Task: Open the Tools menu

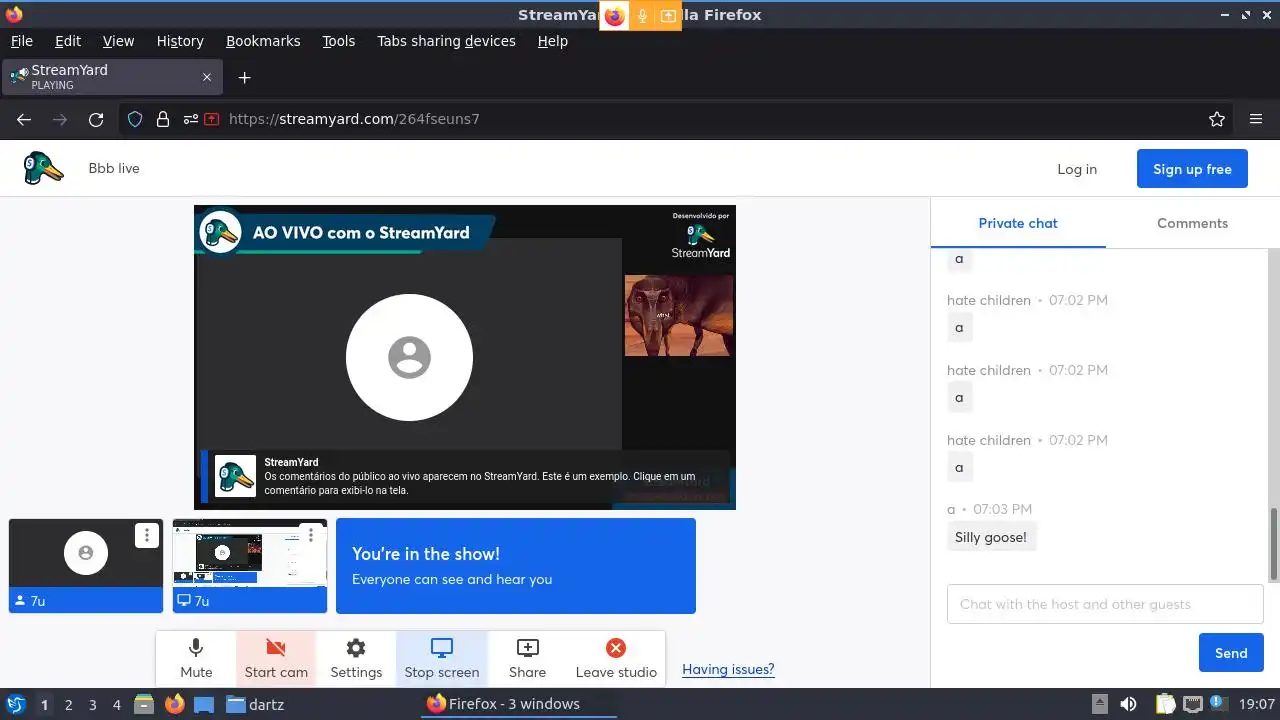Action: pyautogui.click(x=339, y=41)
